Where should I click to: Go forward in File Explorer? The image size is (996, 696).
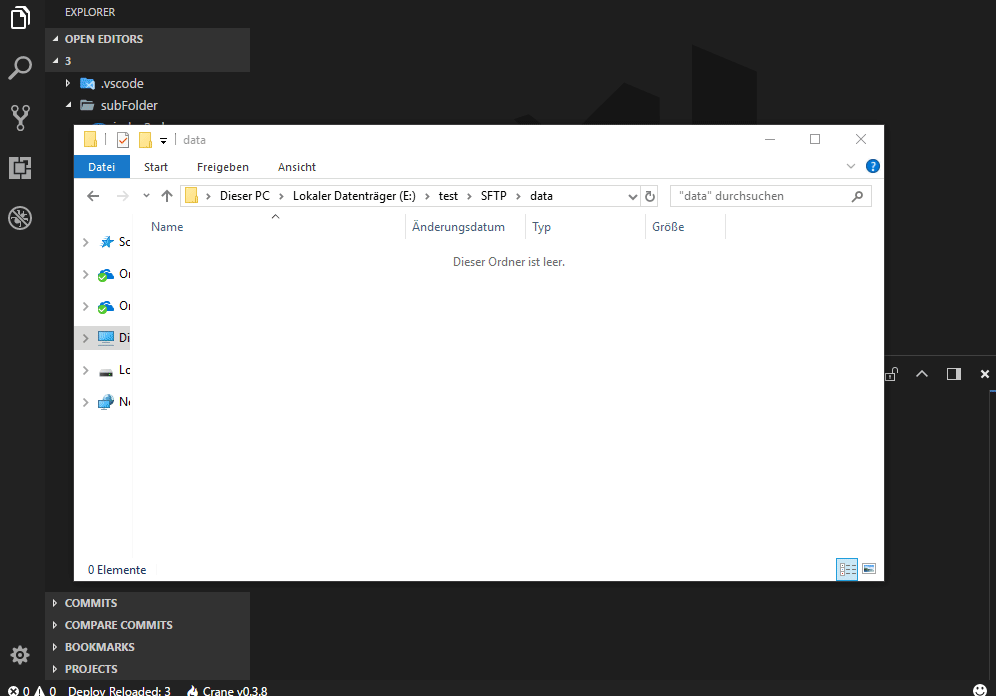point(123,196)
